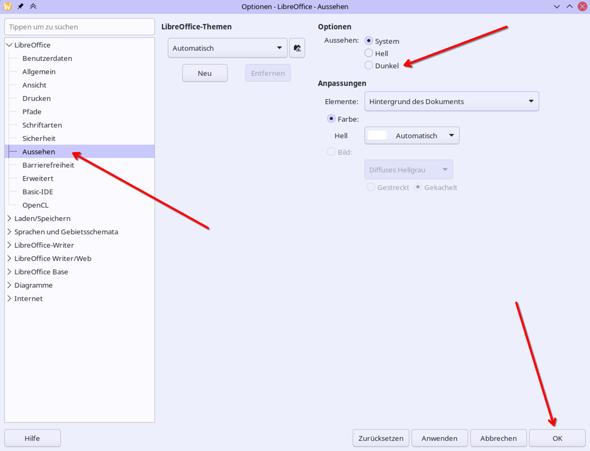Open the Elemente dropdown list
Screen dimensions: 590x451
452,101
